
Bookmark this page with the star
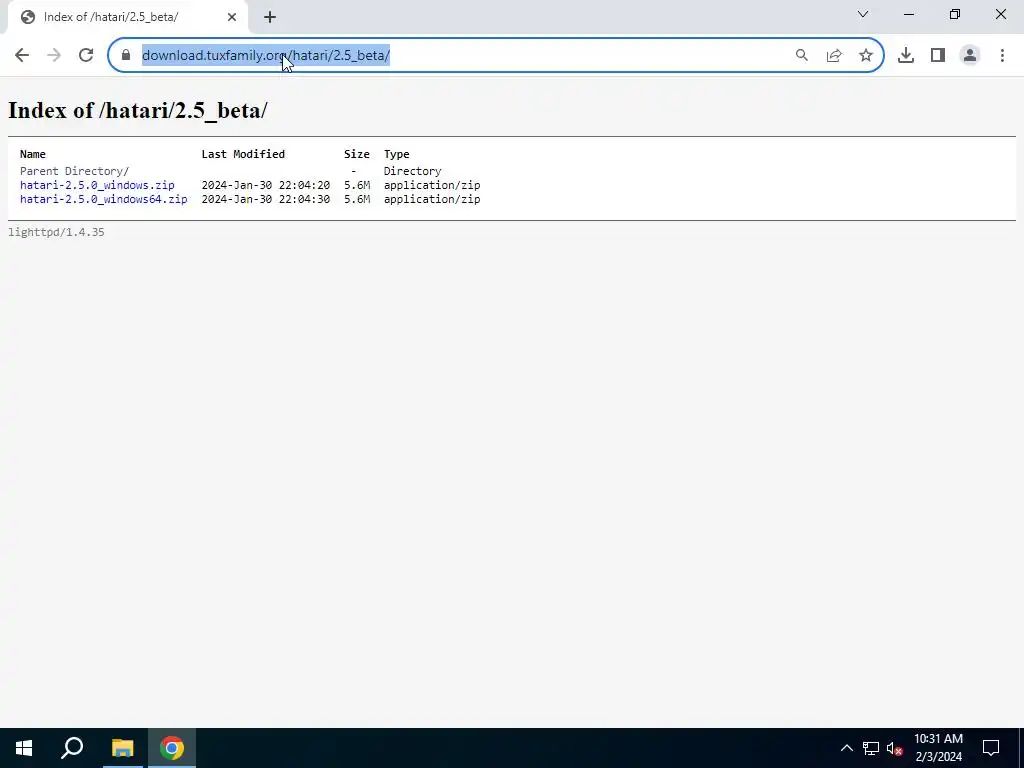coord(866,56)
